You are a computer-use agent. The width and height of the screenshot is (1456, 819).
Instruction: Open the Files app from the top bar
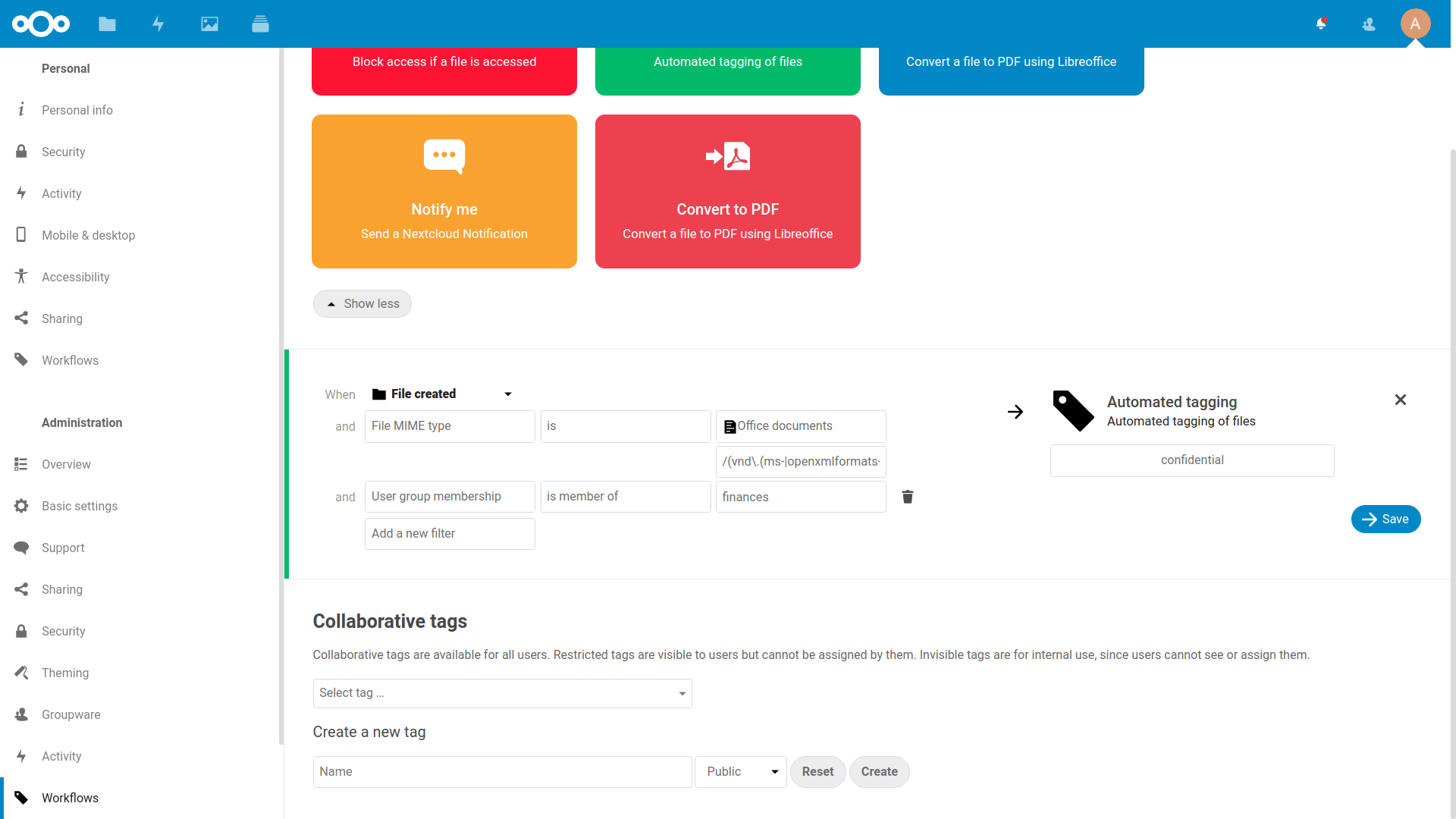[107, 24]
